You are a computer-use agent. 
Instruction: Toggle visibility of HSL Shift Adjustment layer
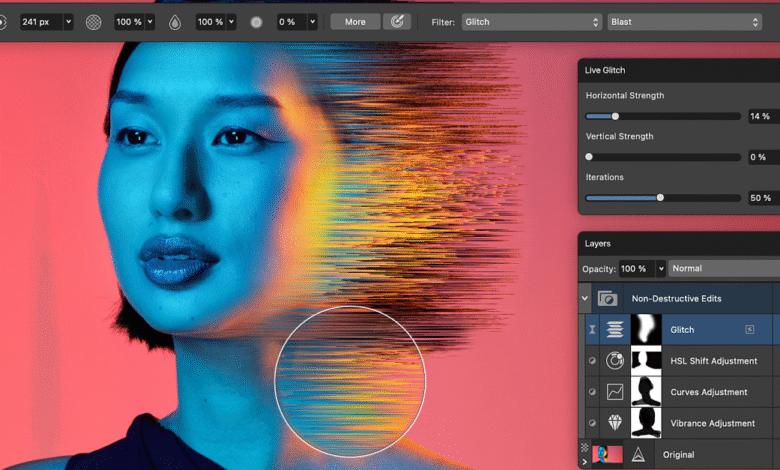tap(592, 361)
